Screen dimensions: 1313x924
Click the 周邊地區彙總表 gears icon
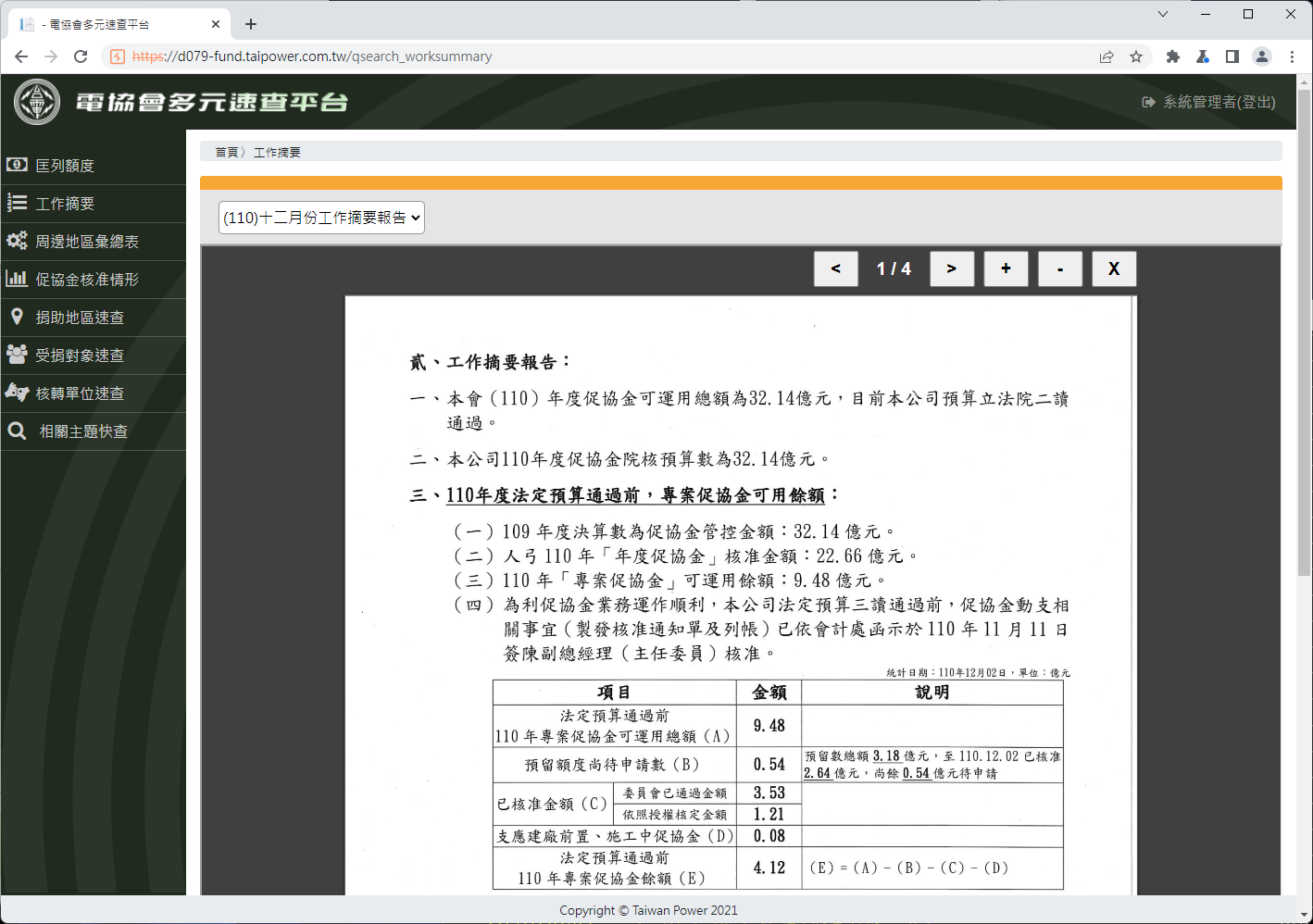pos(17,241)
